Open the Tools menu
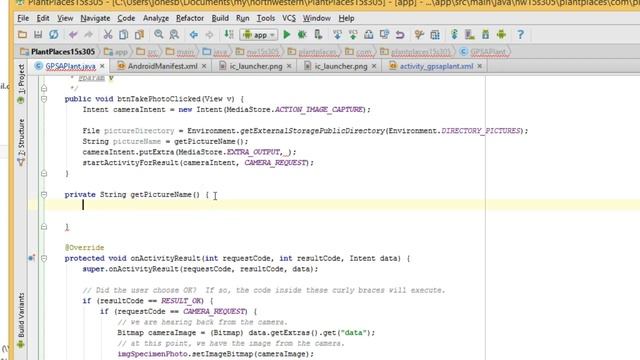 tap(266, 18)
